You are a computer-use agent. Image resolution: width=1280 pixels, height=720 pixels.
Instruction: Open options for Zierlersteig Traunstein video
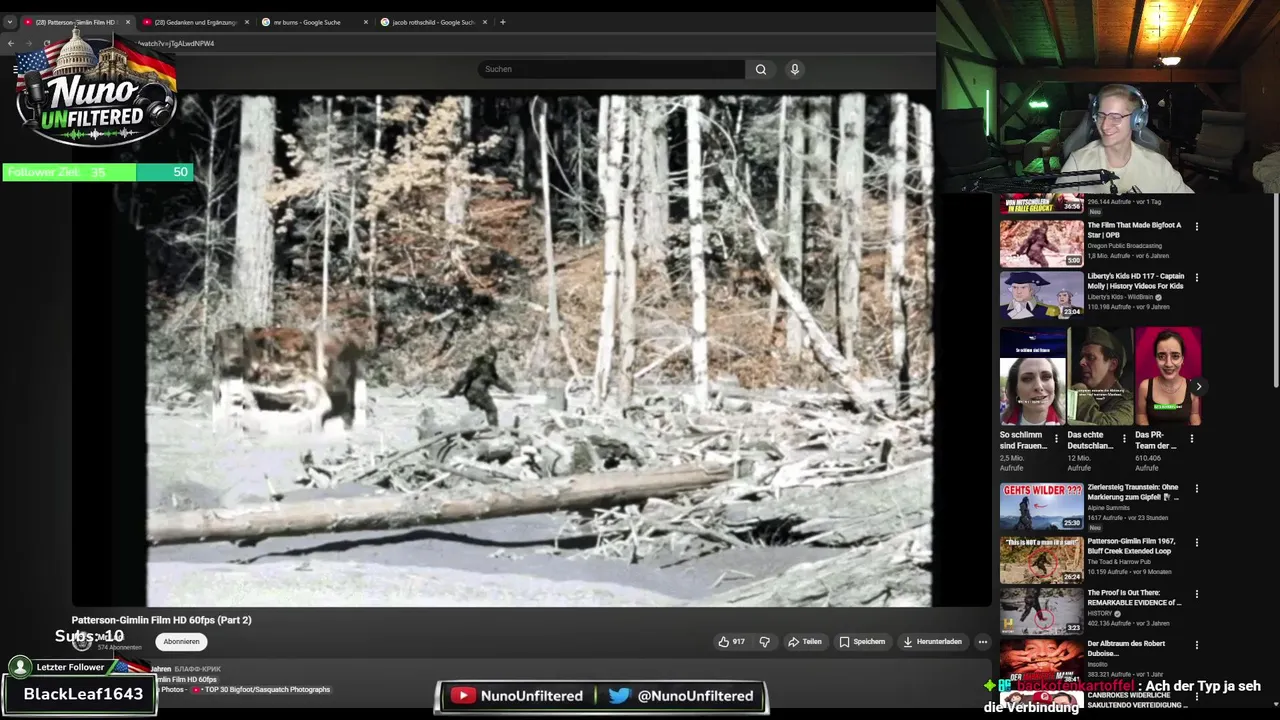[1197, 489]
